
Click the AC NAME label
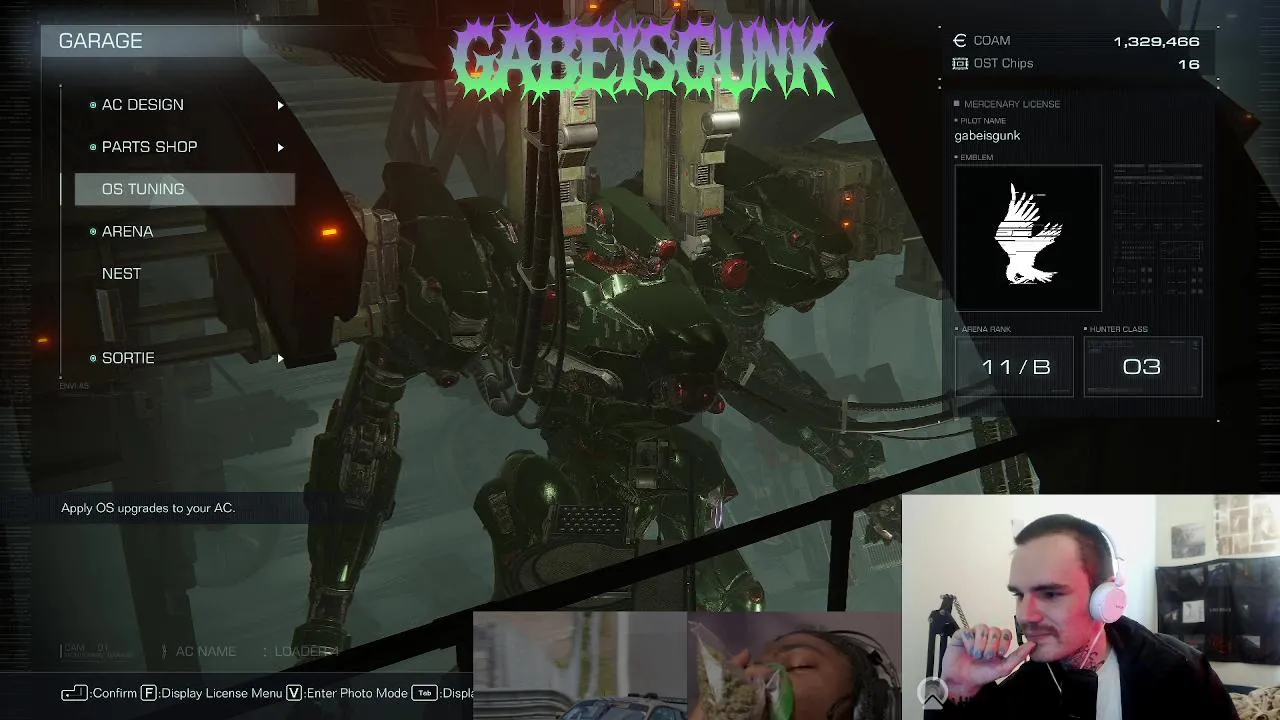pyautogui.click(x=206, y=652)
